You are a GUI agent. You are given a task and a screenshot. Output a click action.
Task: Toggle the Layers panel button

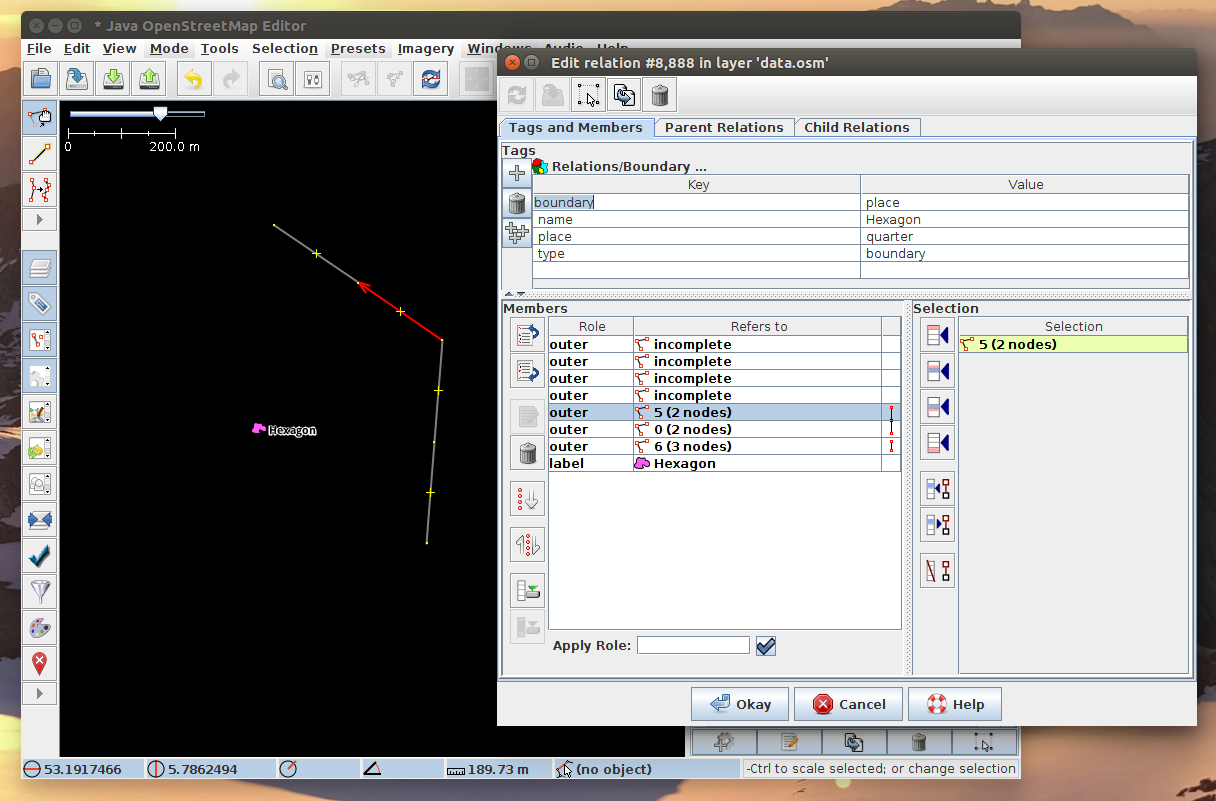40,268
